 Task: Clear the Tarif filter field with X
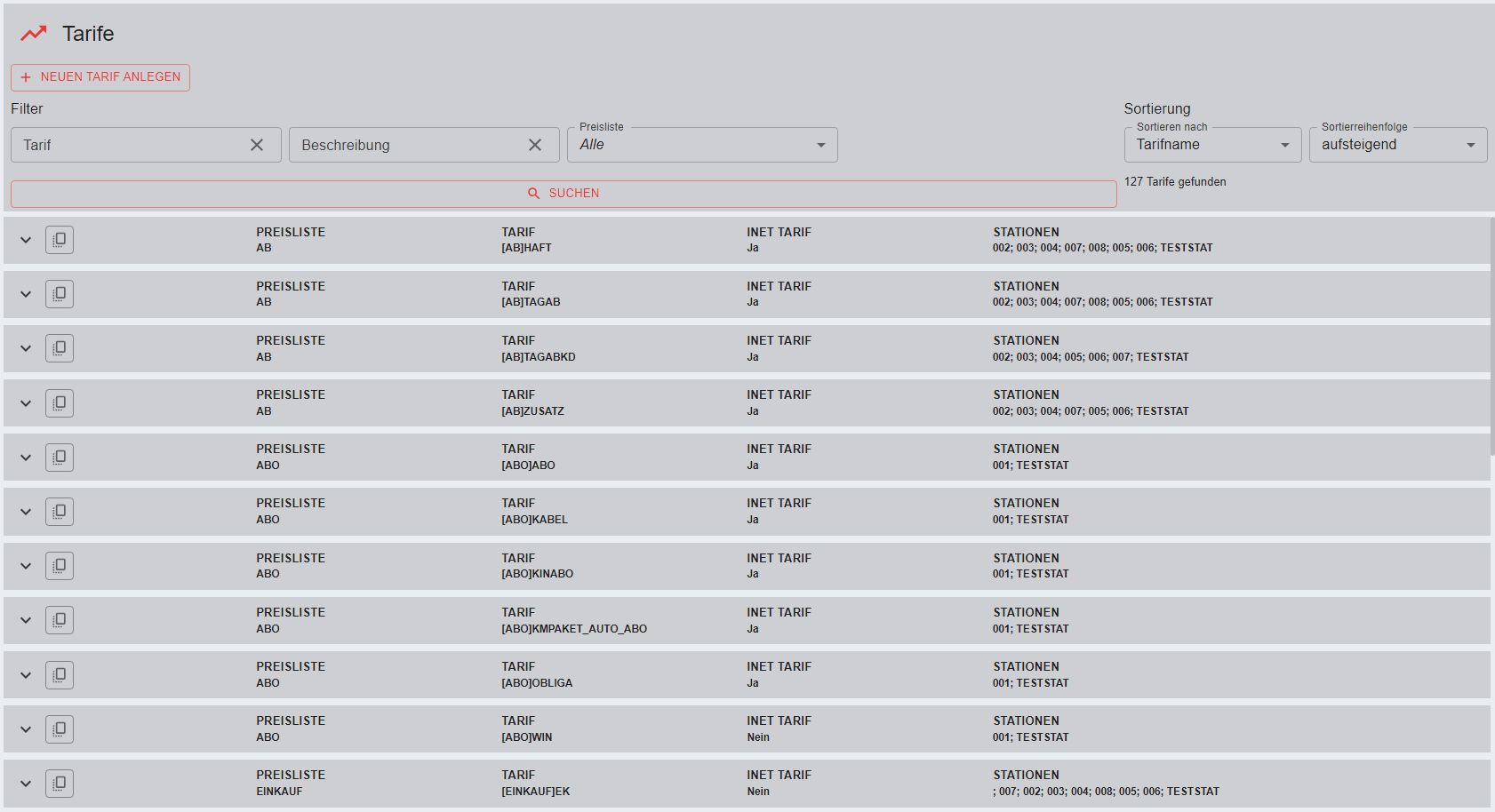(x=257, y=145)
